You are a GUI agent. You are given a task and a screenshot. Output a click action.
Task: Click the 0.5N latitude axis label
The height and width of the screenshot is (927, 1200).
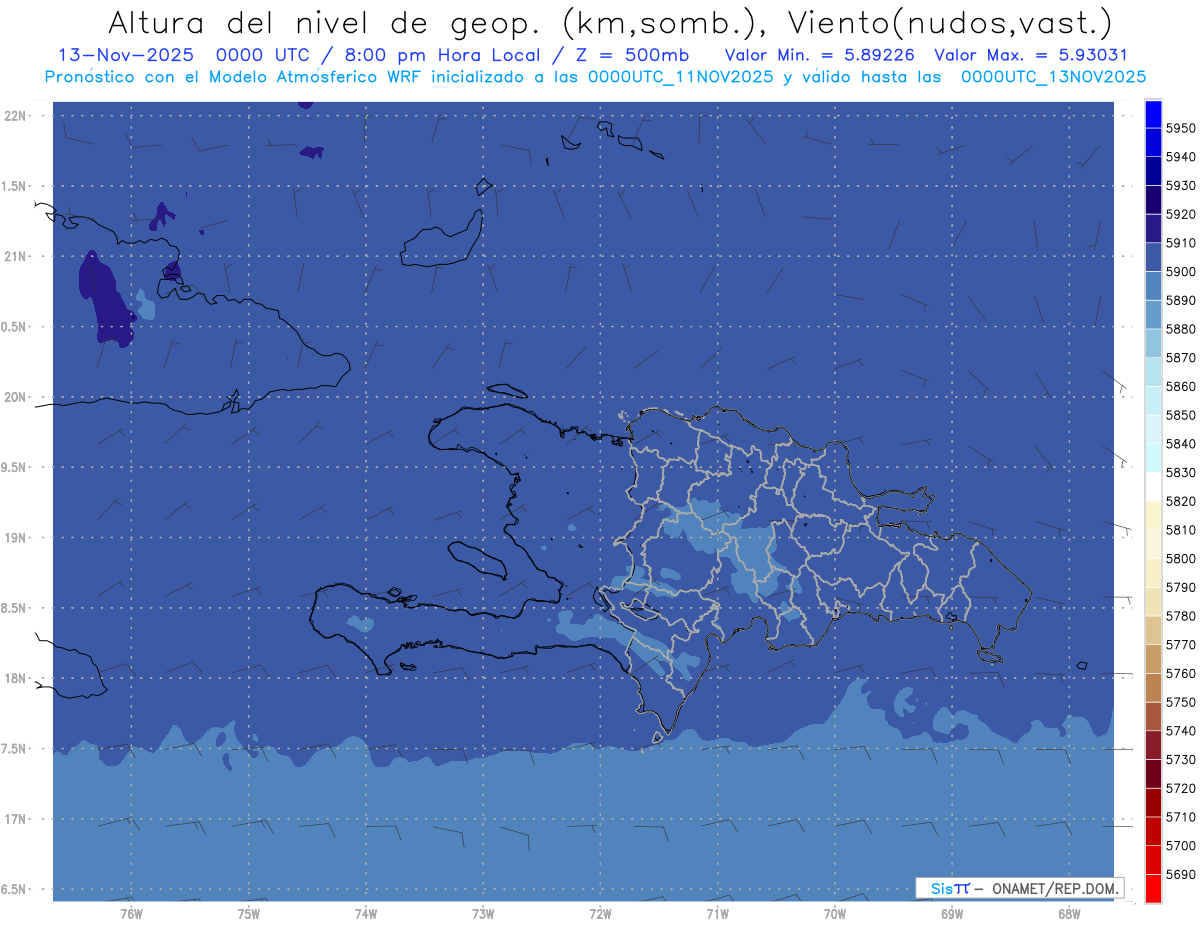coord(16,327)
